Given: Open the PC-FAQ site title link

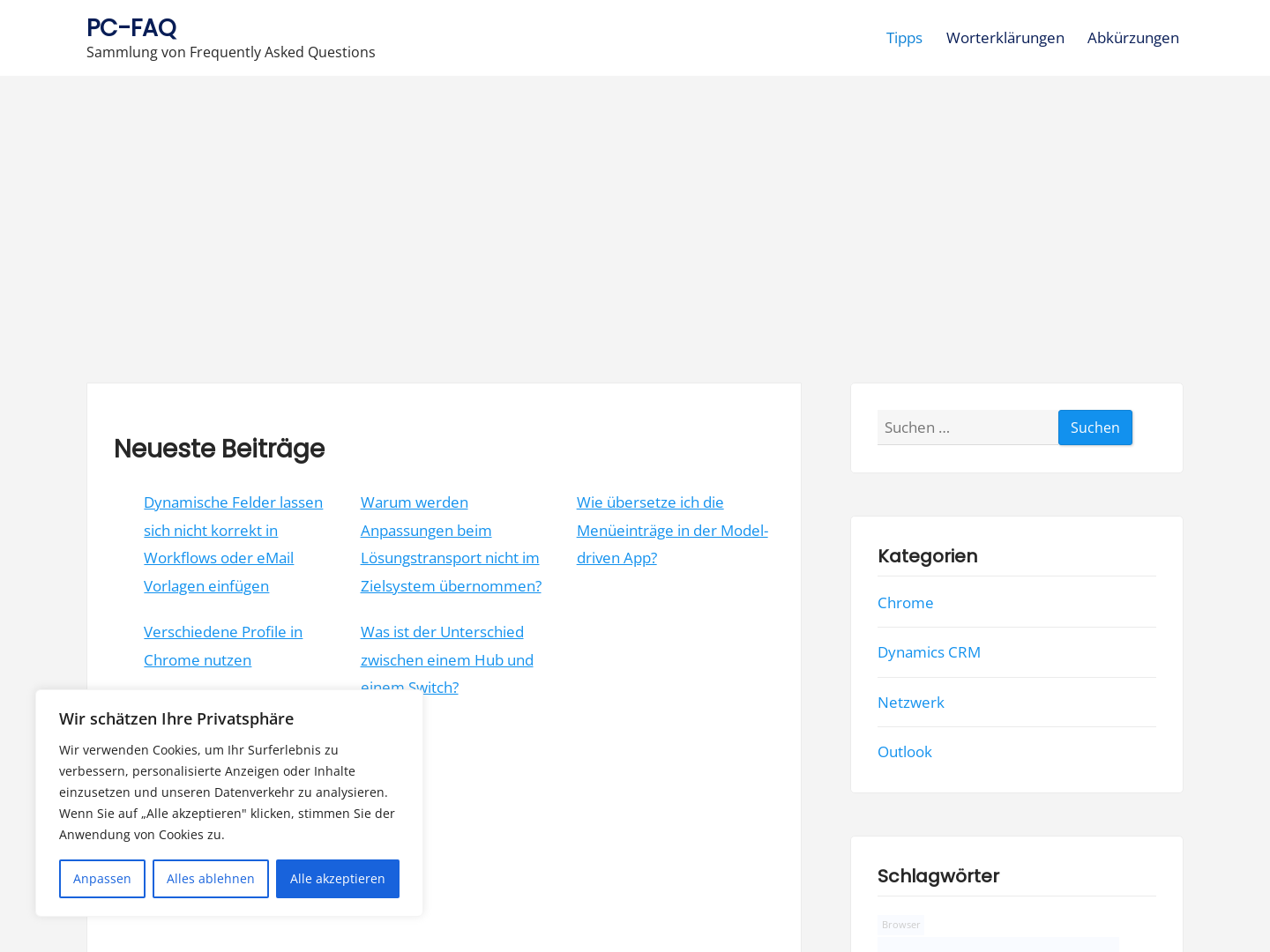Looking at the screenshot, I should click(x=131, y=28).
